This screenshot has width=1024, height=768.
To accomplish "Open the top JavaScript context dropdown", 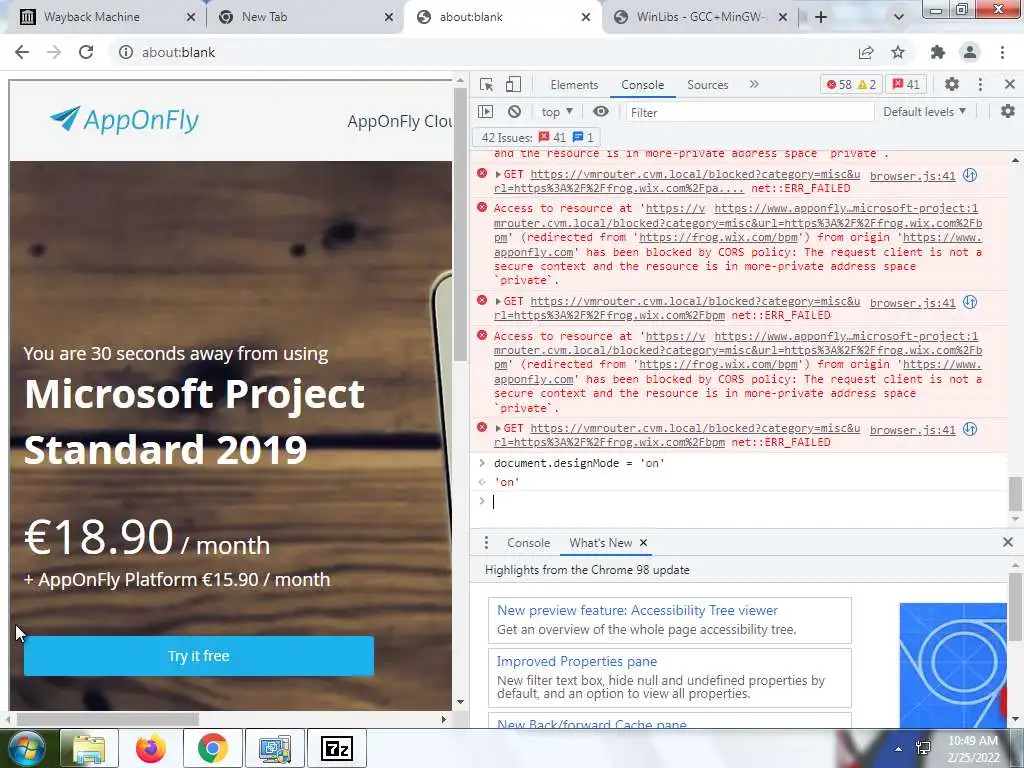I will pos(557,112).
